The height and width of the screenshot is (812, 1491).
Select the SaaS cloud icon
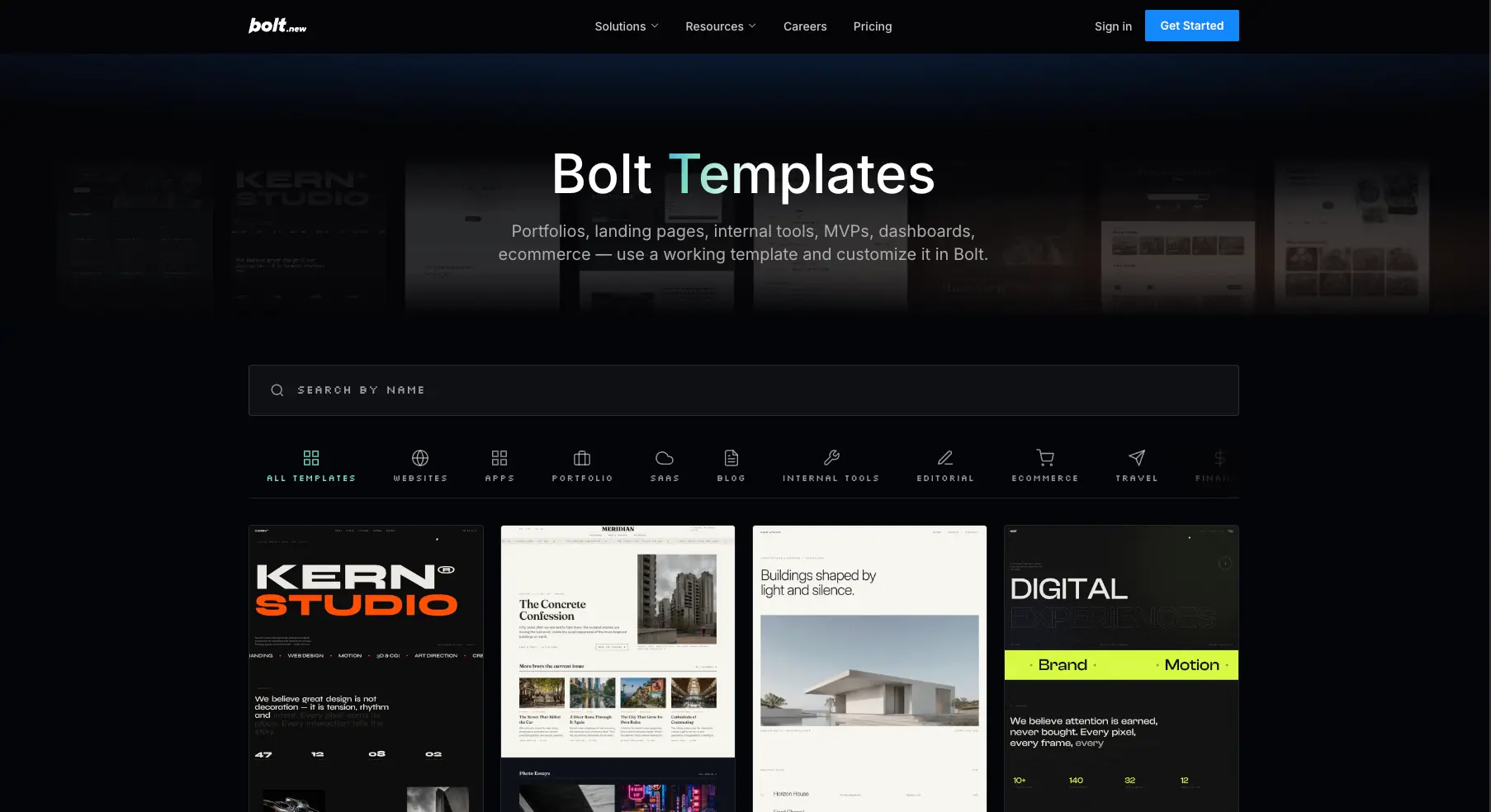pos(665,458)
